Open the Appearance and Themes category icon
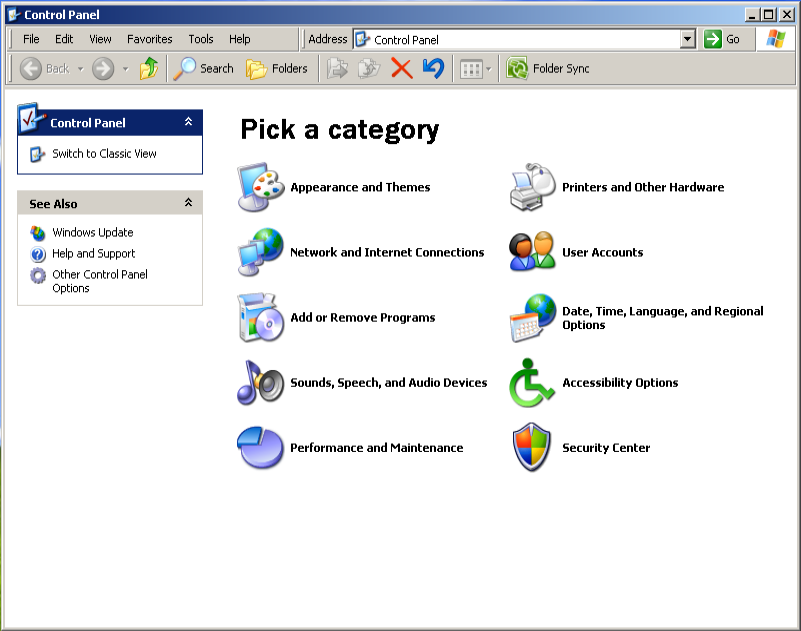 261,187
